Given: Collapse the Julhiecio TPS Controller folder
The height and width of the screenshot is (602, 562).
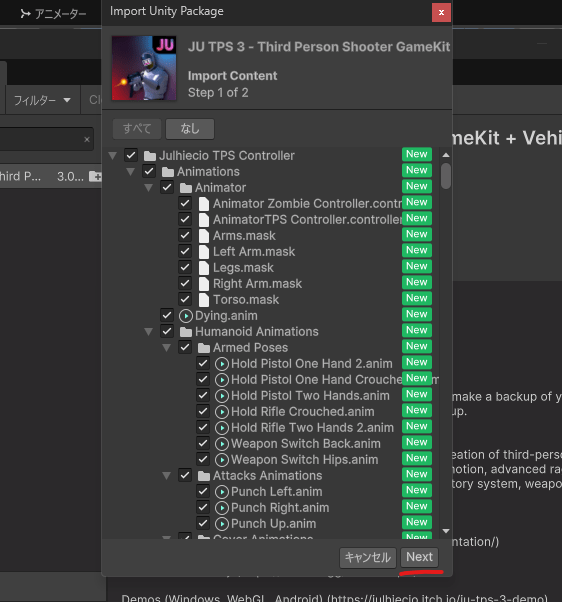Looking at the screenshot, I should [112, 155].
